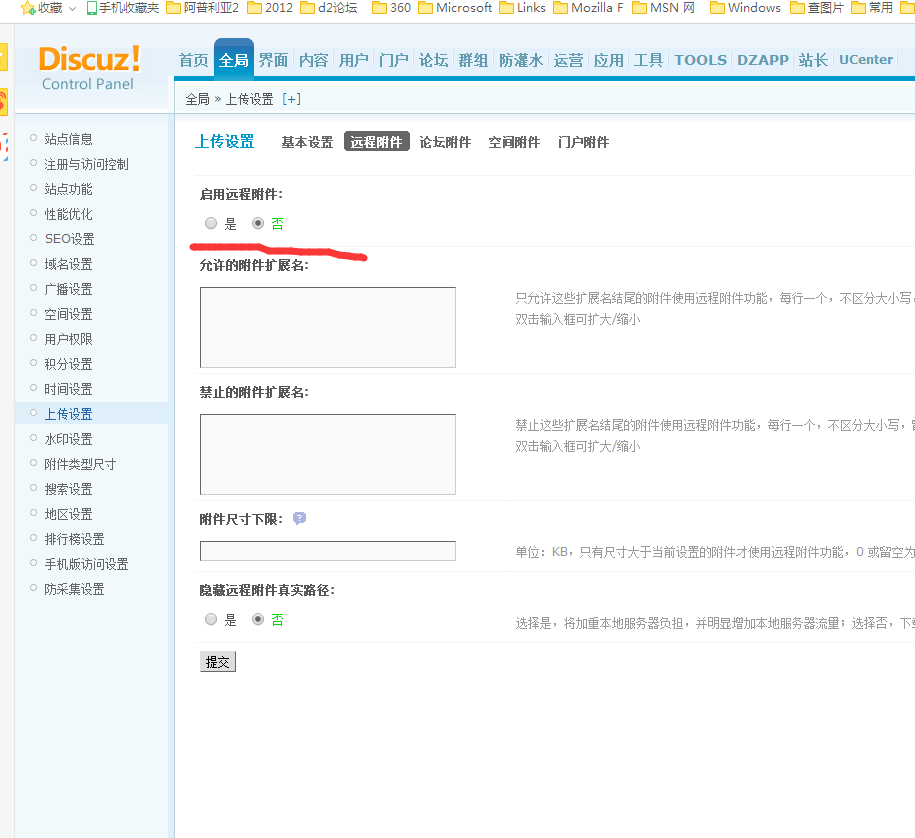Screen dimensions: 915x838
Task: Open the 站长 top menu
Action: pyautogui.click(x=813, y=60)
